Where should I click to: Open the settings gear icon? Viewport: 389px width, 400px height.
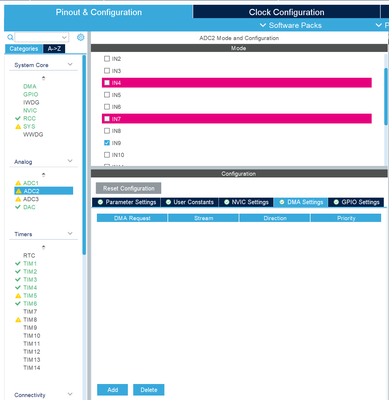coord(80,37)
